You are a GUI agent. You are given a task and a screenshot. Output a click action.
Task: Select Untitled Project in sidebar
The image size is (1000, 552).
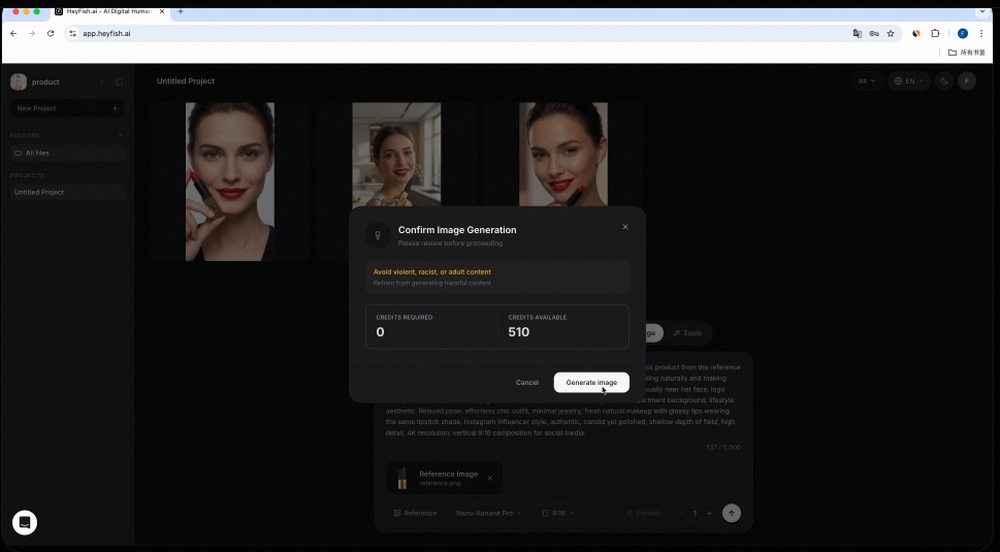[x=68, y=192]
